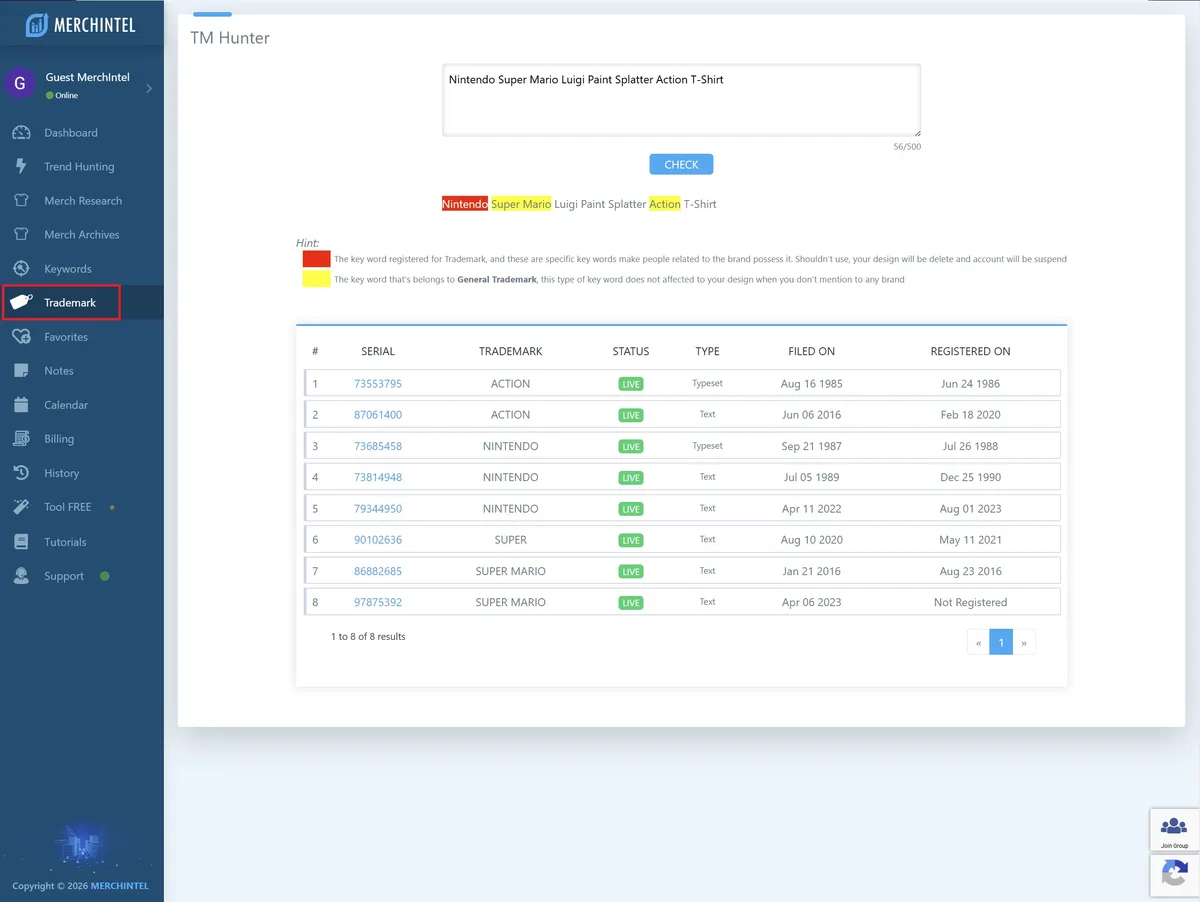Open serial 97875392 SUPER MARIO link
1200x902 pixels.
(x=378, y=603)
